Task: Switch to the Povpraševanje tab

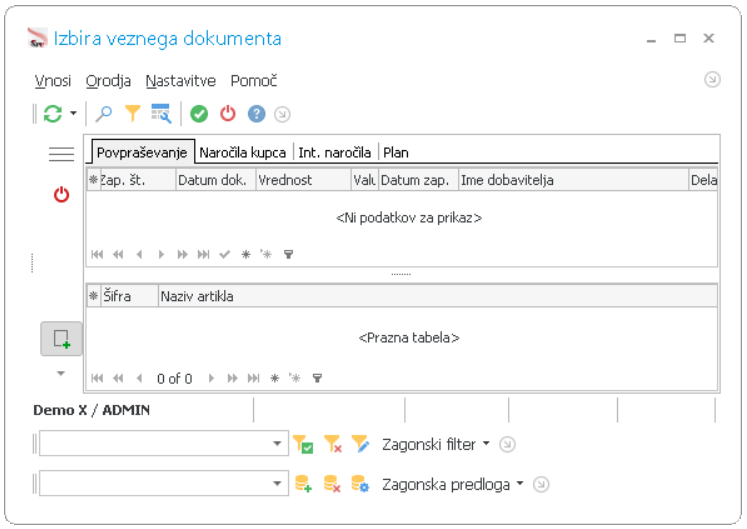Action: (x=142, y=153)
